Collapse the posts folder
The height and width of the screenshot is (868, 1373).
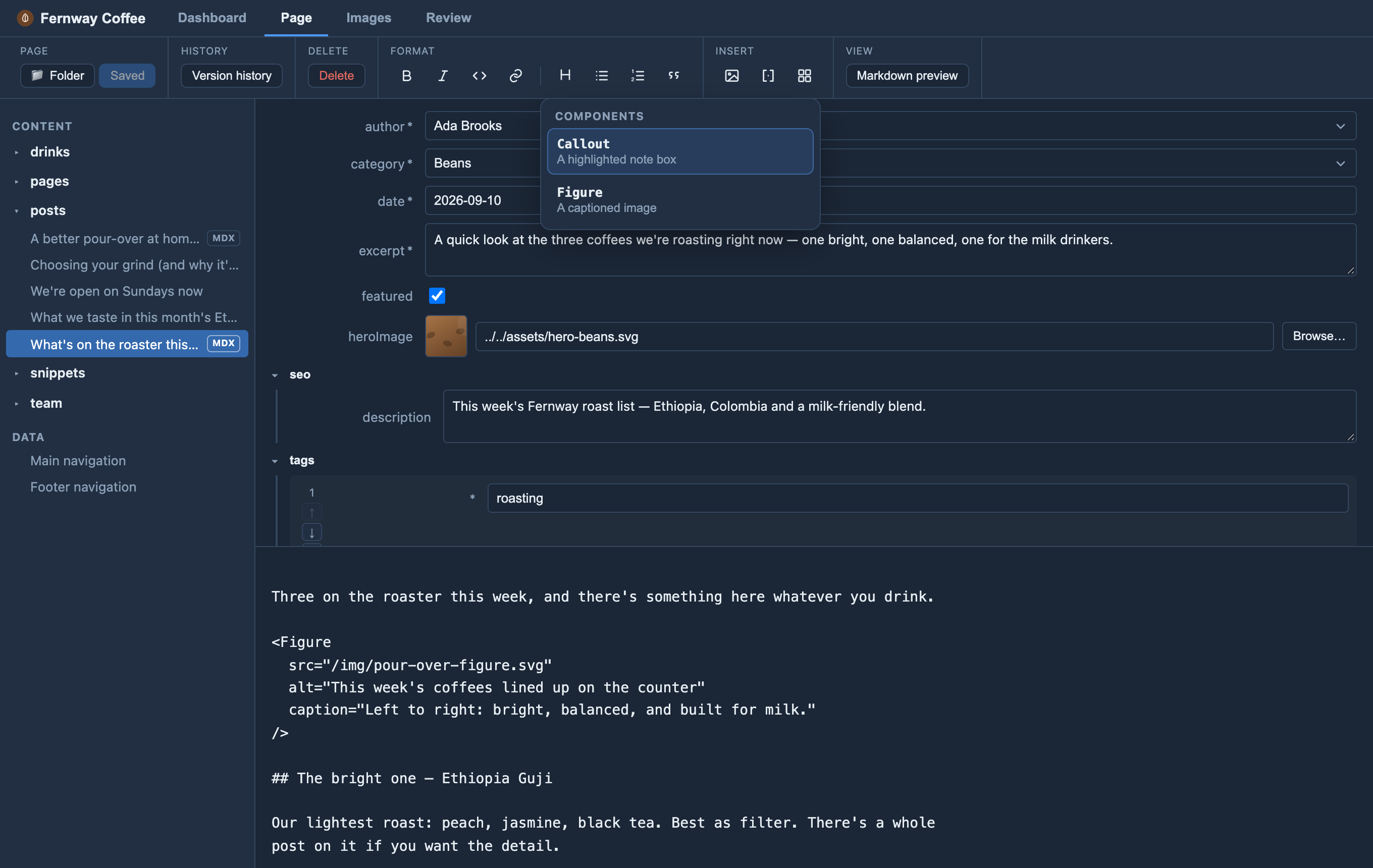pyautogui.click(x=17, y=211)
